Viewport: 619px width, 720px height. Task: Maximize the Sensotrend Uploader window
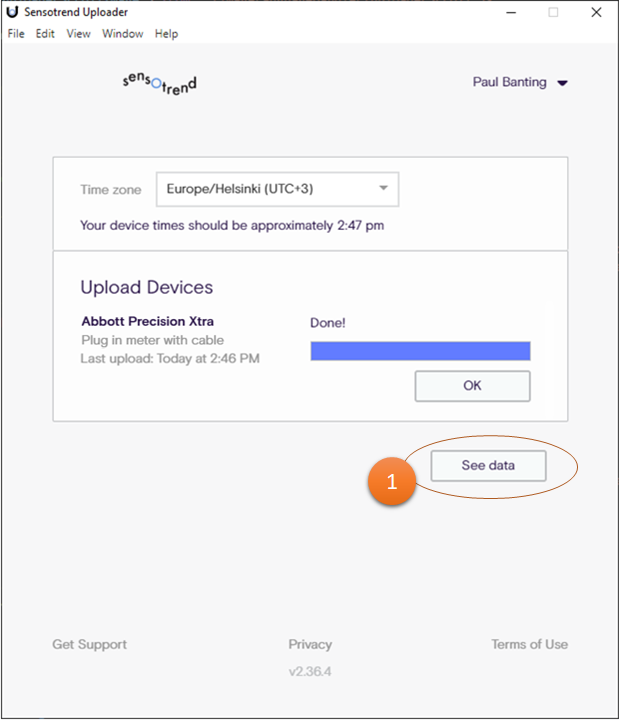point(553,13)
